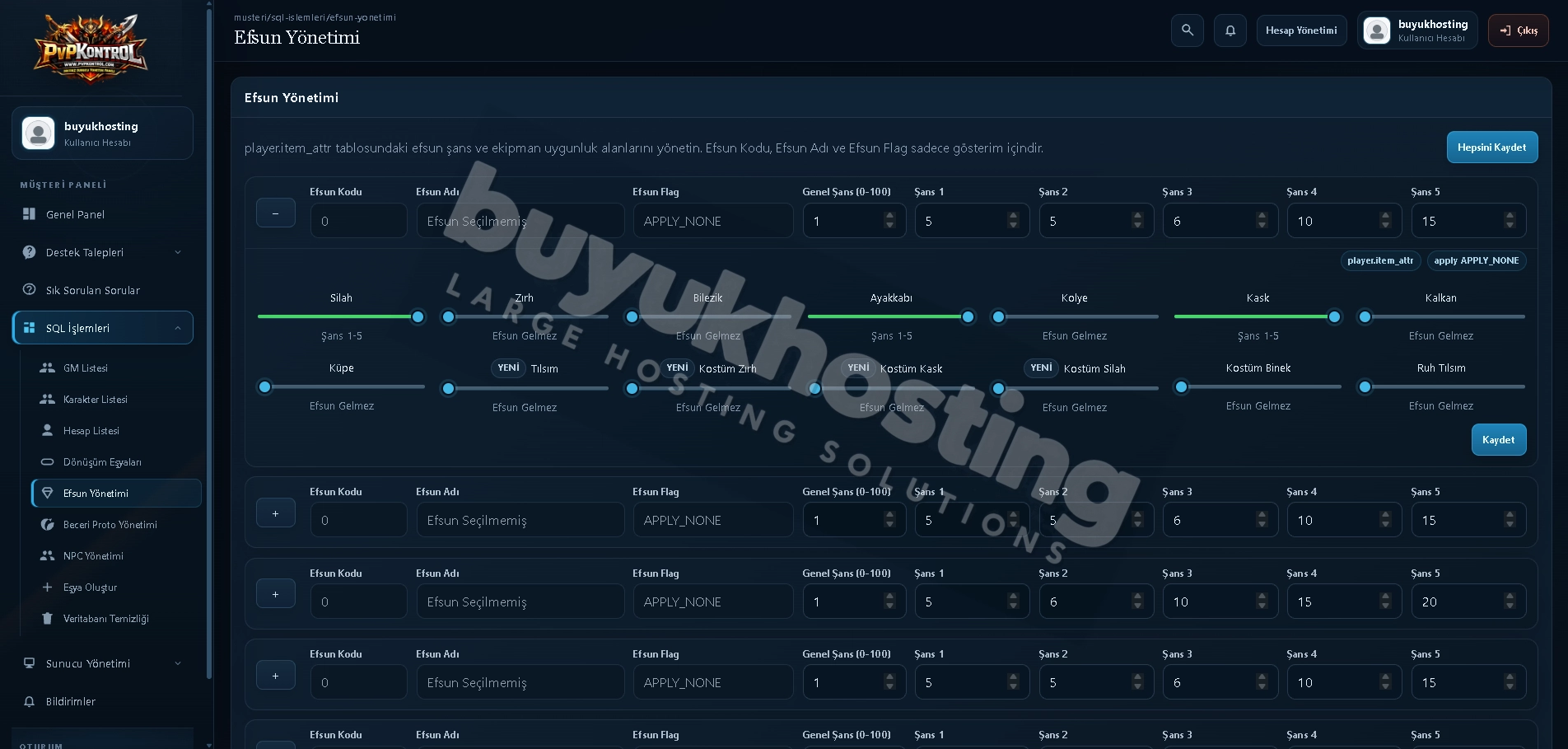
Task: Click first row Efsun Flag field
Action: [x=713, y=221]
